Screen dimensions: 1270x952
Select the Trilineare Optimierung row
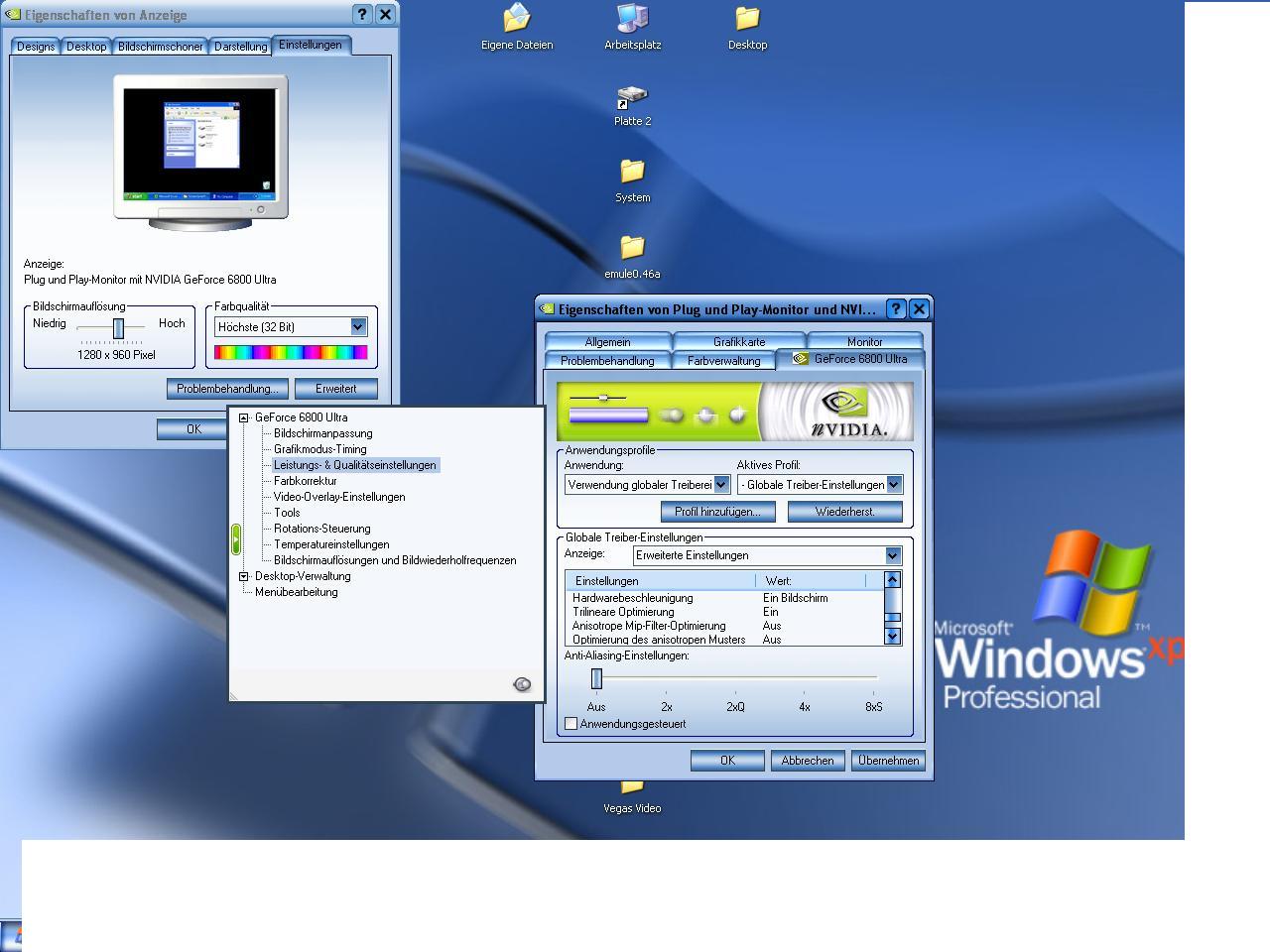coord(724,612)
